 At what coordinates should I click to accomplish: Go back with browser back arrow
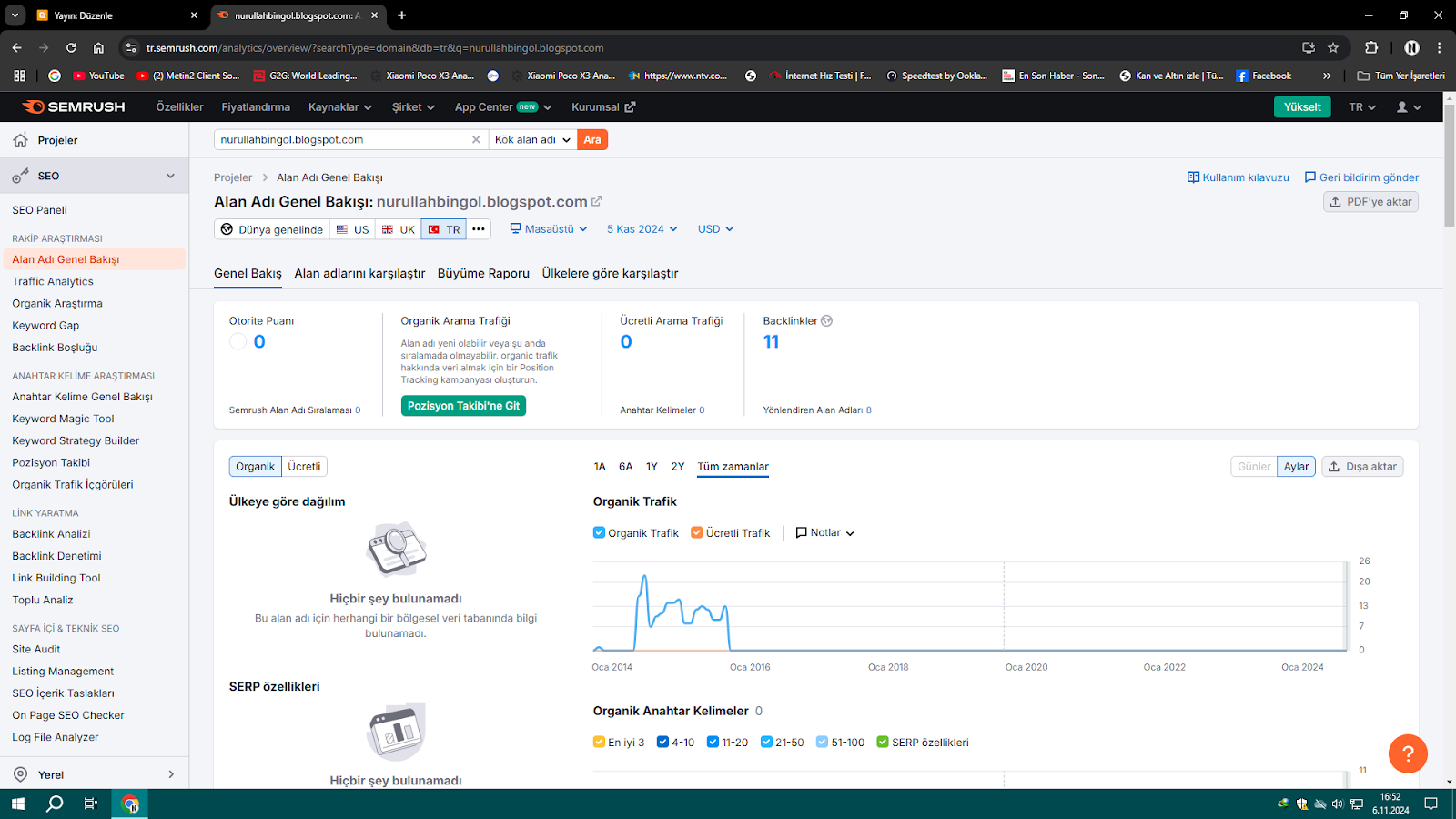point(17,47)
